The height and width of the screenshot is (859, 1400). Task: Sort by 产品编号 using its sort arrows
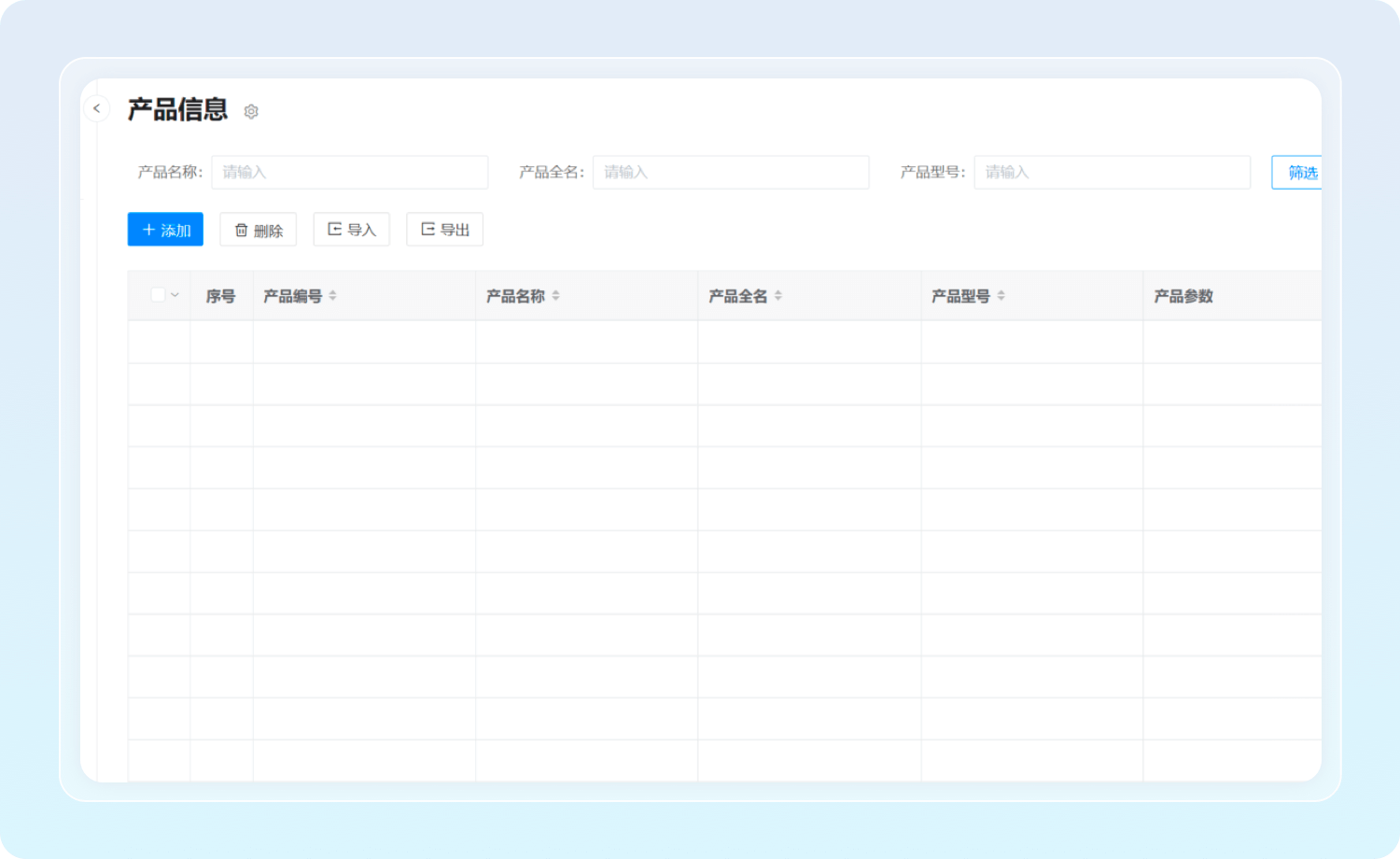click(x=332, y=296)
